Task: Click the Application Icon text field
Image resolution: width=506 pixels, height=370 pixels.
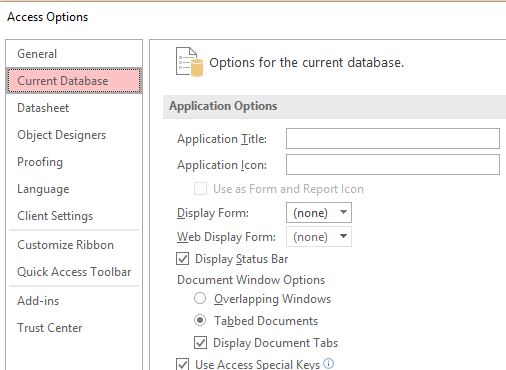Action: (x=393, y=164)
